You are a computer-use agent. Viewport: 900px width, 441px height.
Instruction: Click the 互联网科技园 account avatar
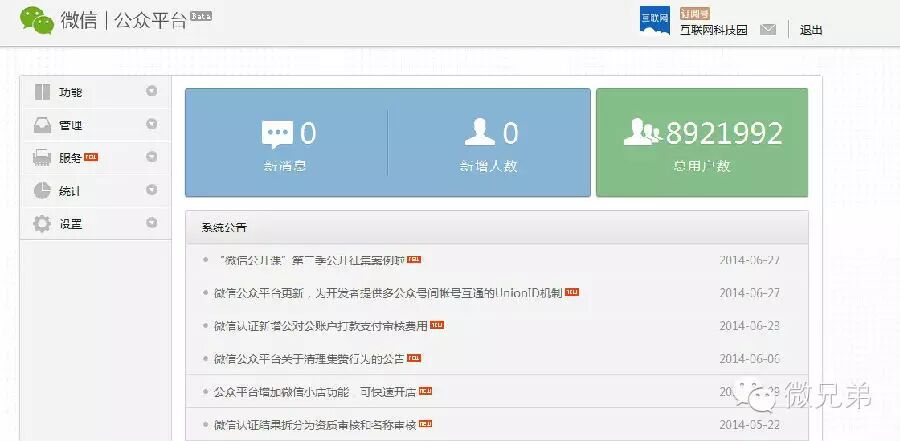pos(655,21)
